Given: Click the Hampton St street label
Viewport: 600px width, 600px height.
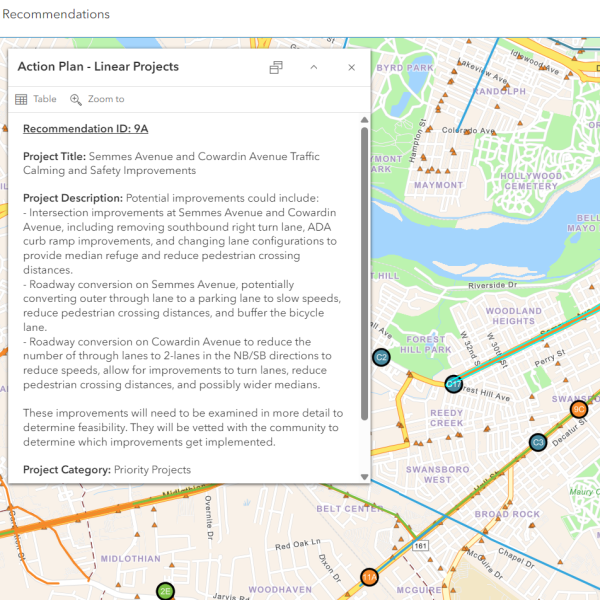Looking at the screenshot, I should pyautogui.click(x=417, y=140).
